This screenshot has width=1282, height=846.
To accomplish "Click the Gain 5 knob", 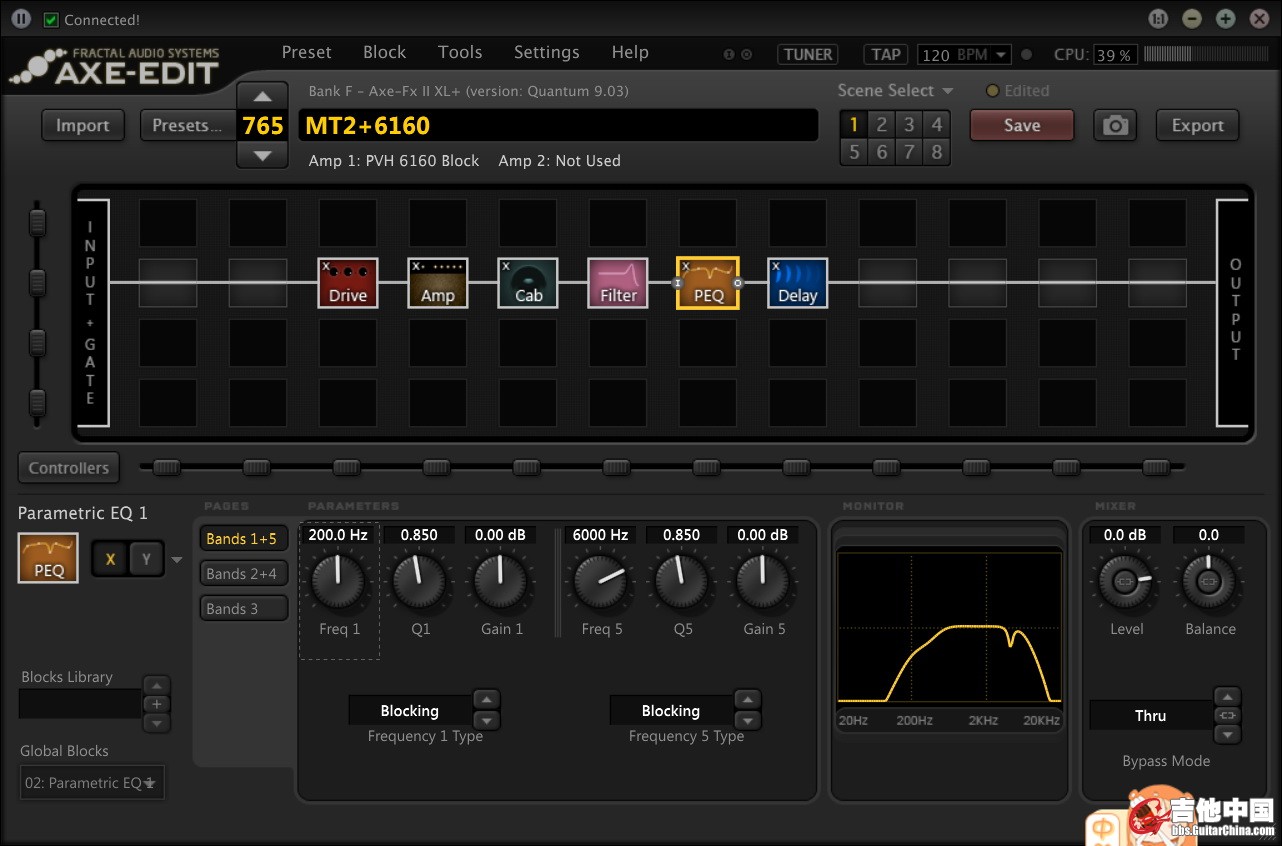I will 763,582.
